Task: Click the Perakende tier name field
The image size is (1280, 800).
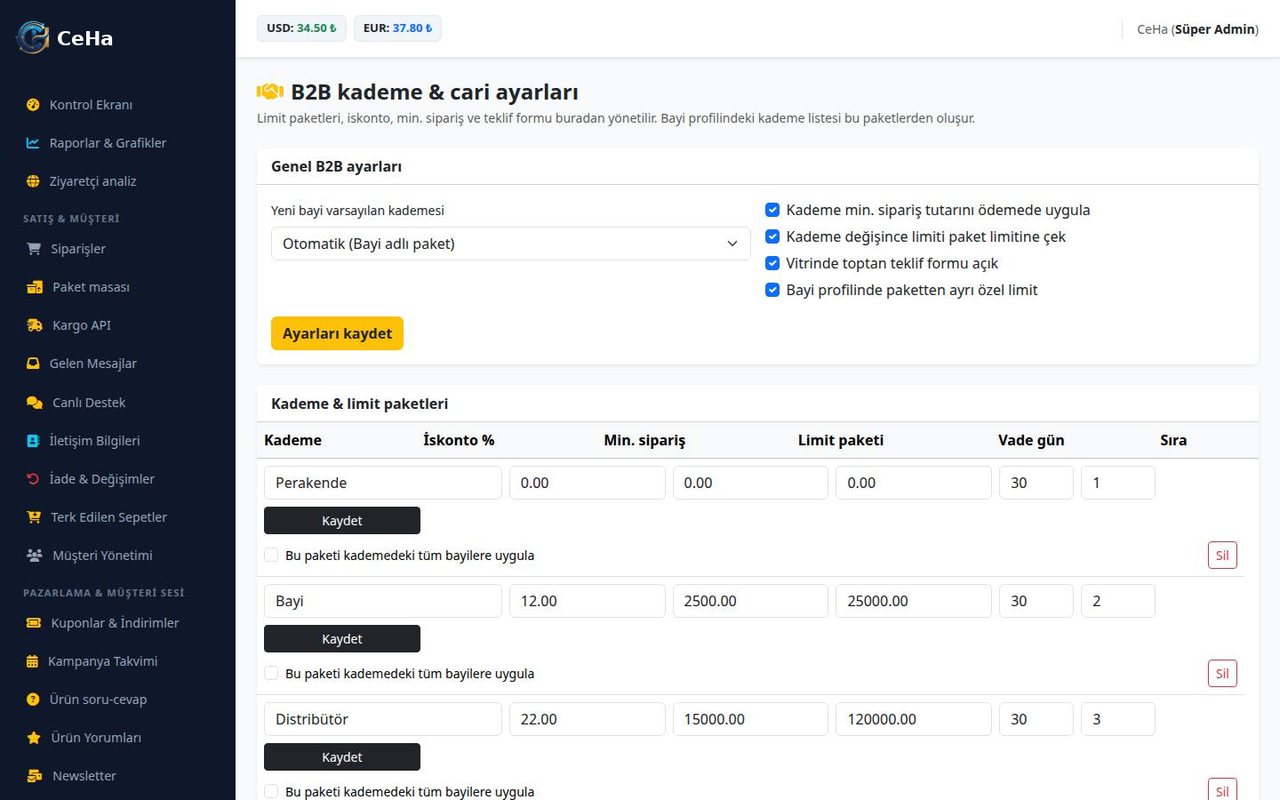Action: (383, 483)
